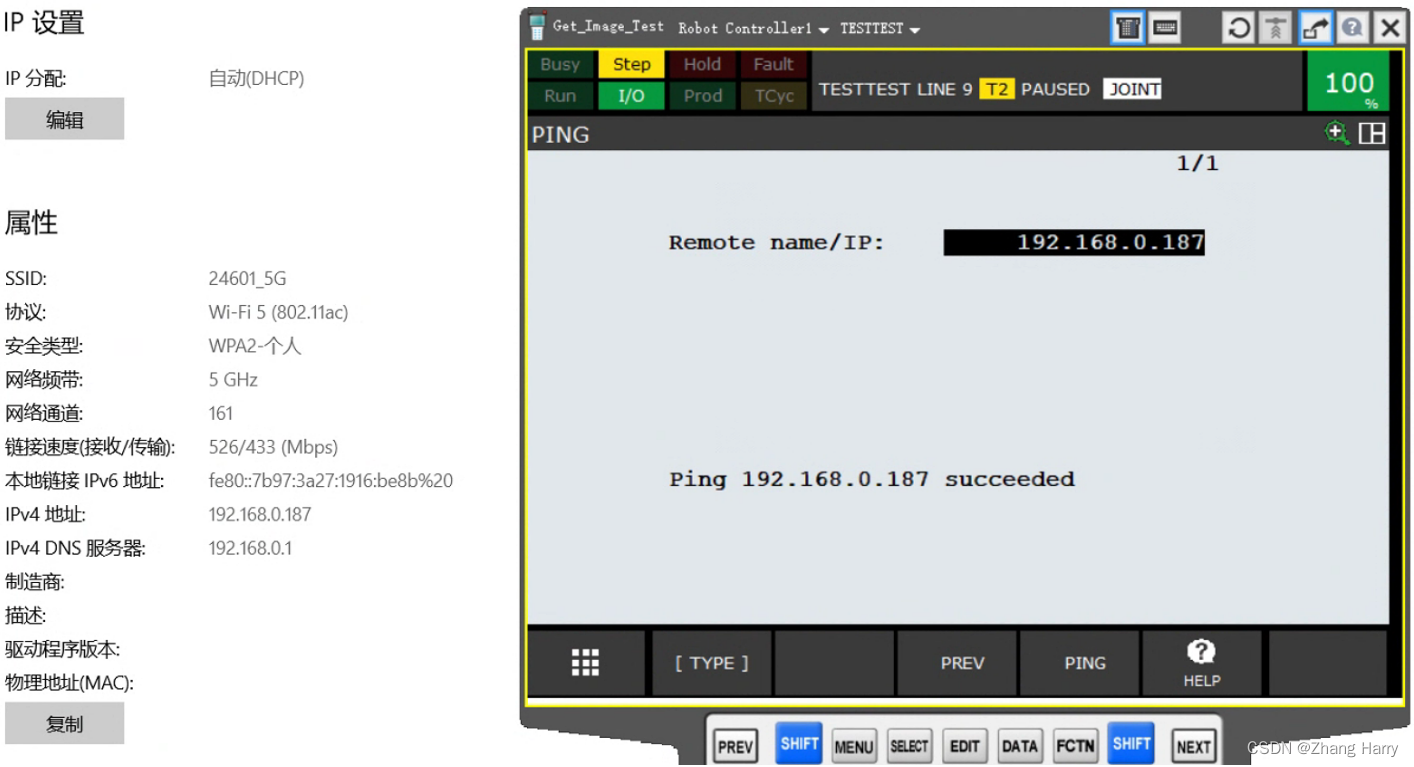Click the SSID value 24601_5G
This screenshot has width=1414, height=767.
click(247, 279)
